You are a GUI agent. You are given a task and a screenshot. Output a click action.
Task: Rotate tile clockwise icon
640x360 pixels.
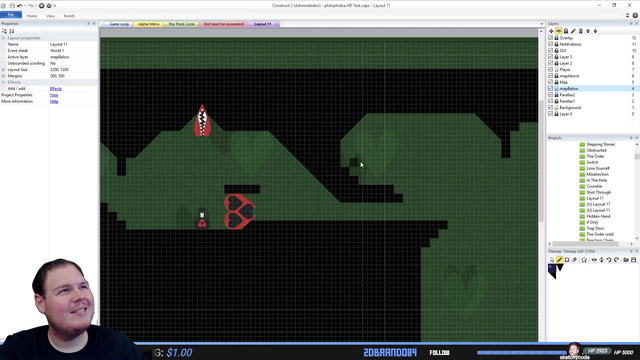616,260
